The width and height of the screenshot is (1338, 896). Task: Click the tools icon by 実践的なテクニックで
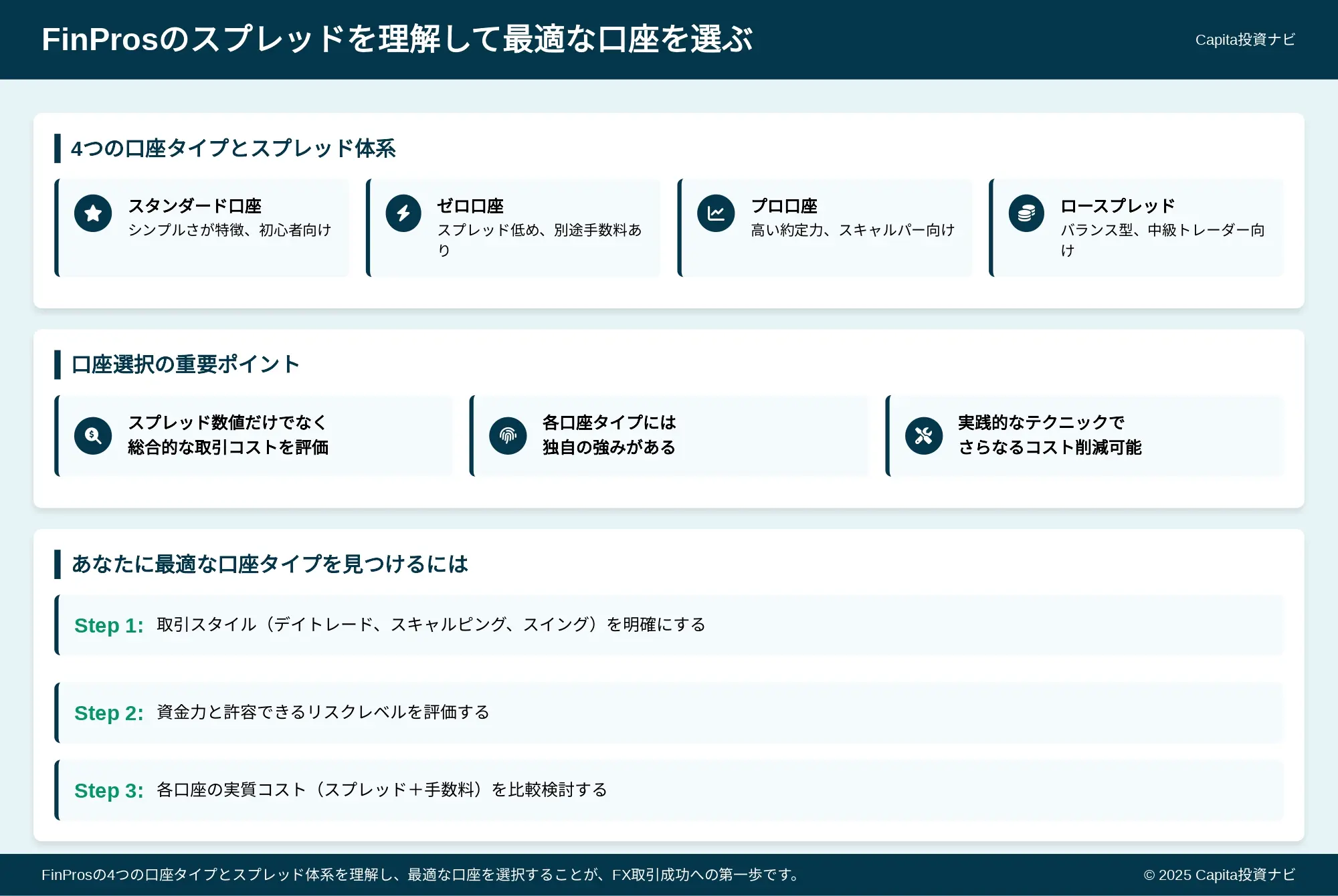pos(924,436)
